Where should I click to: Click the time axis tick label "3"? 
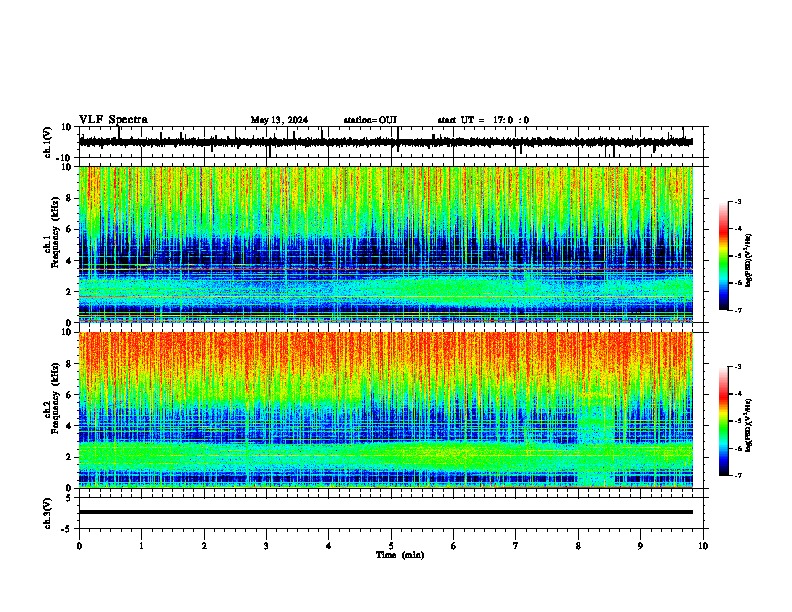[266, 546]
